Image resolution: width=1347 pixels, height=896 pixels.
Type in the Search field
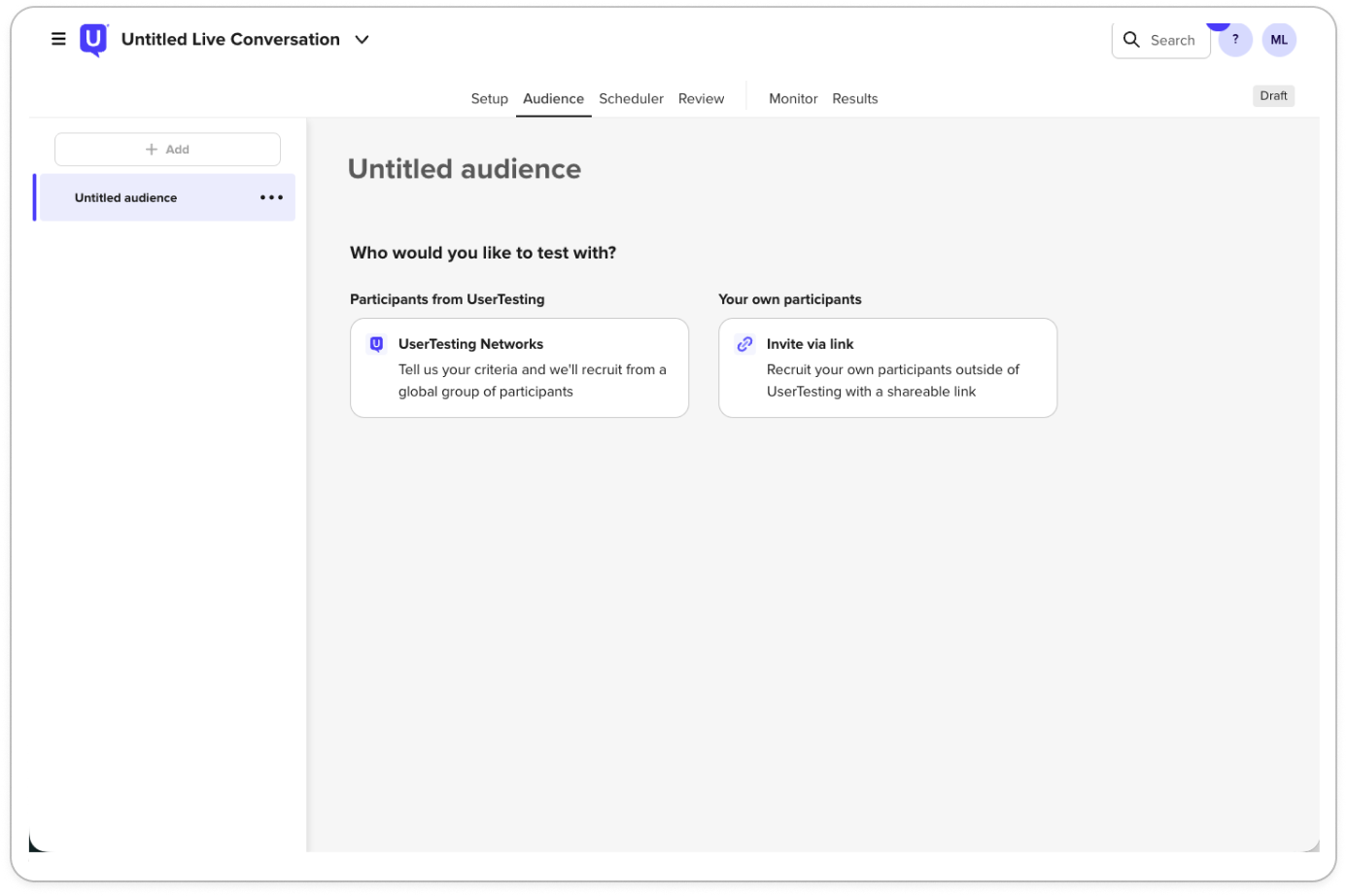1172,40
